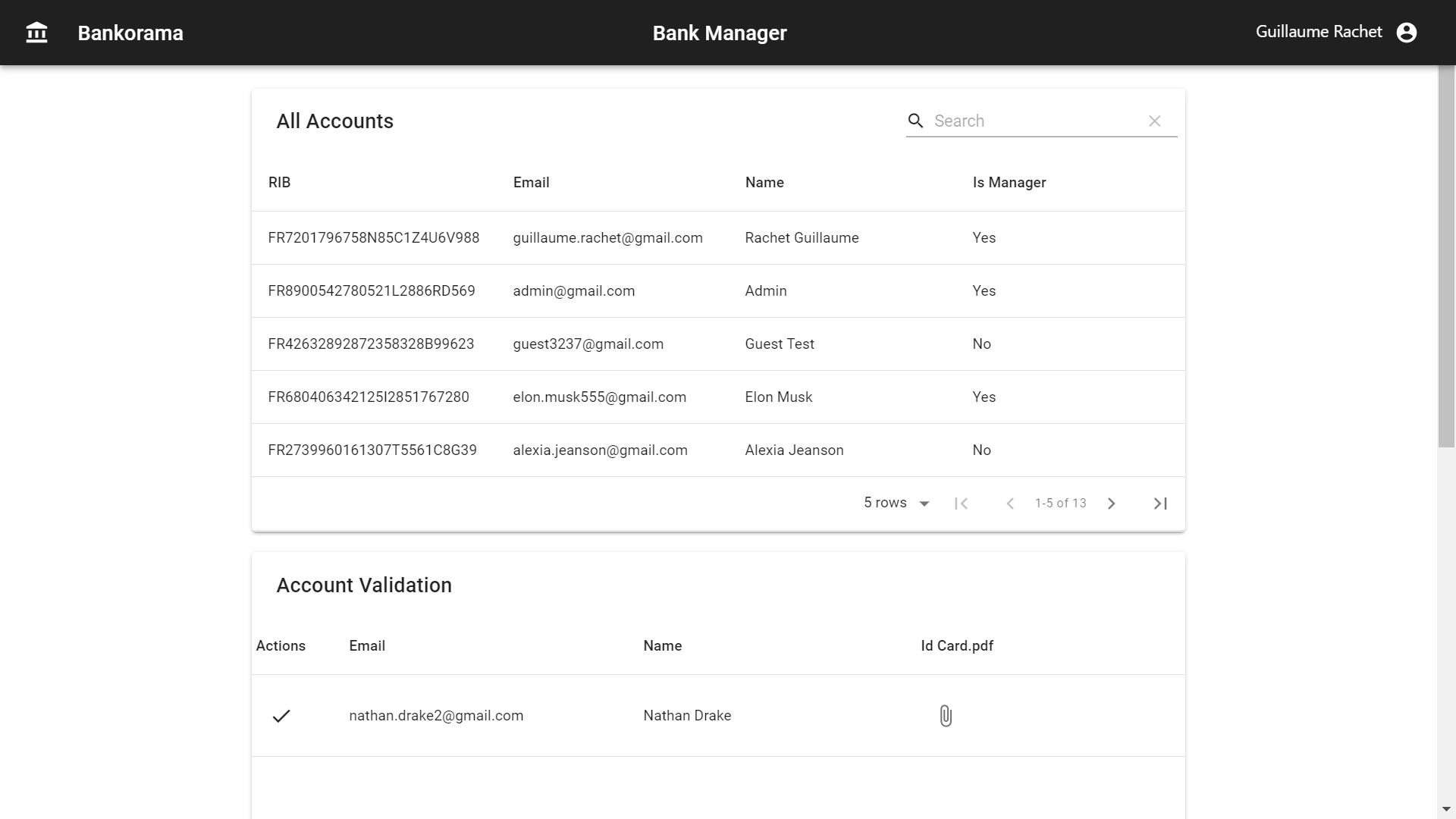1456x819 pixels.
Task: Go to next page of accounts
Action: pyautogui.click(x=1111, y=504)
